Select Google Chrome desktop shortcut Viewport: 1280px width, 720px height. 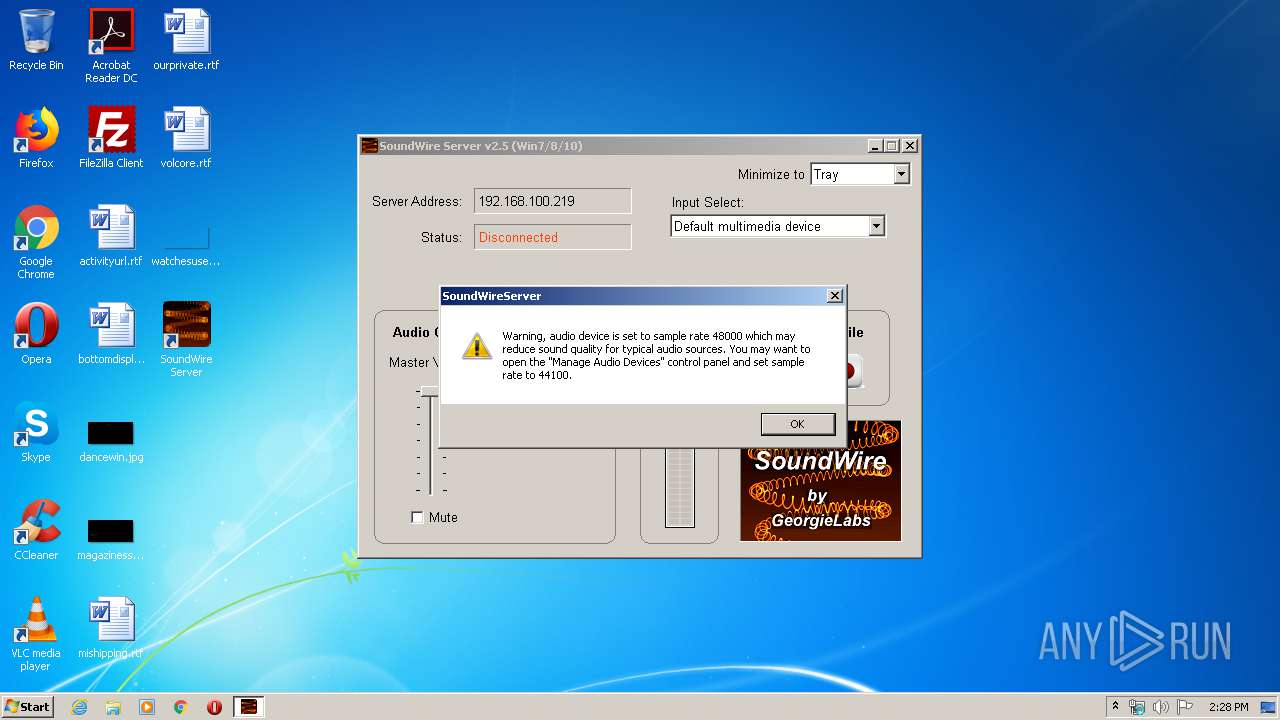pos(36,242)
